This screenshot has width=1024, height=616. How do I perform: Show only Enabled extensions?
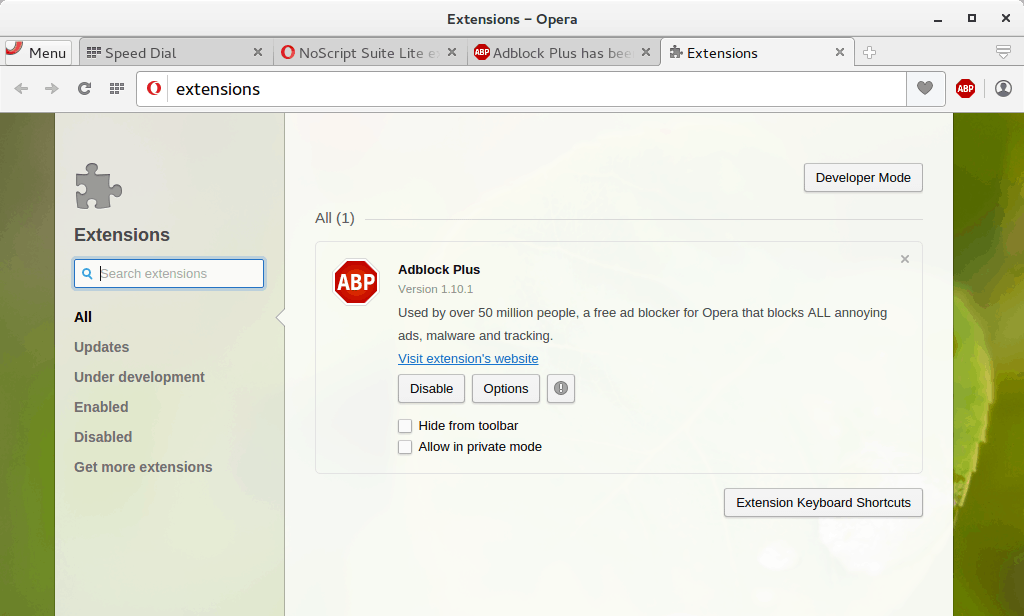click(101, 407)
